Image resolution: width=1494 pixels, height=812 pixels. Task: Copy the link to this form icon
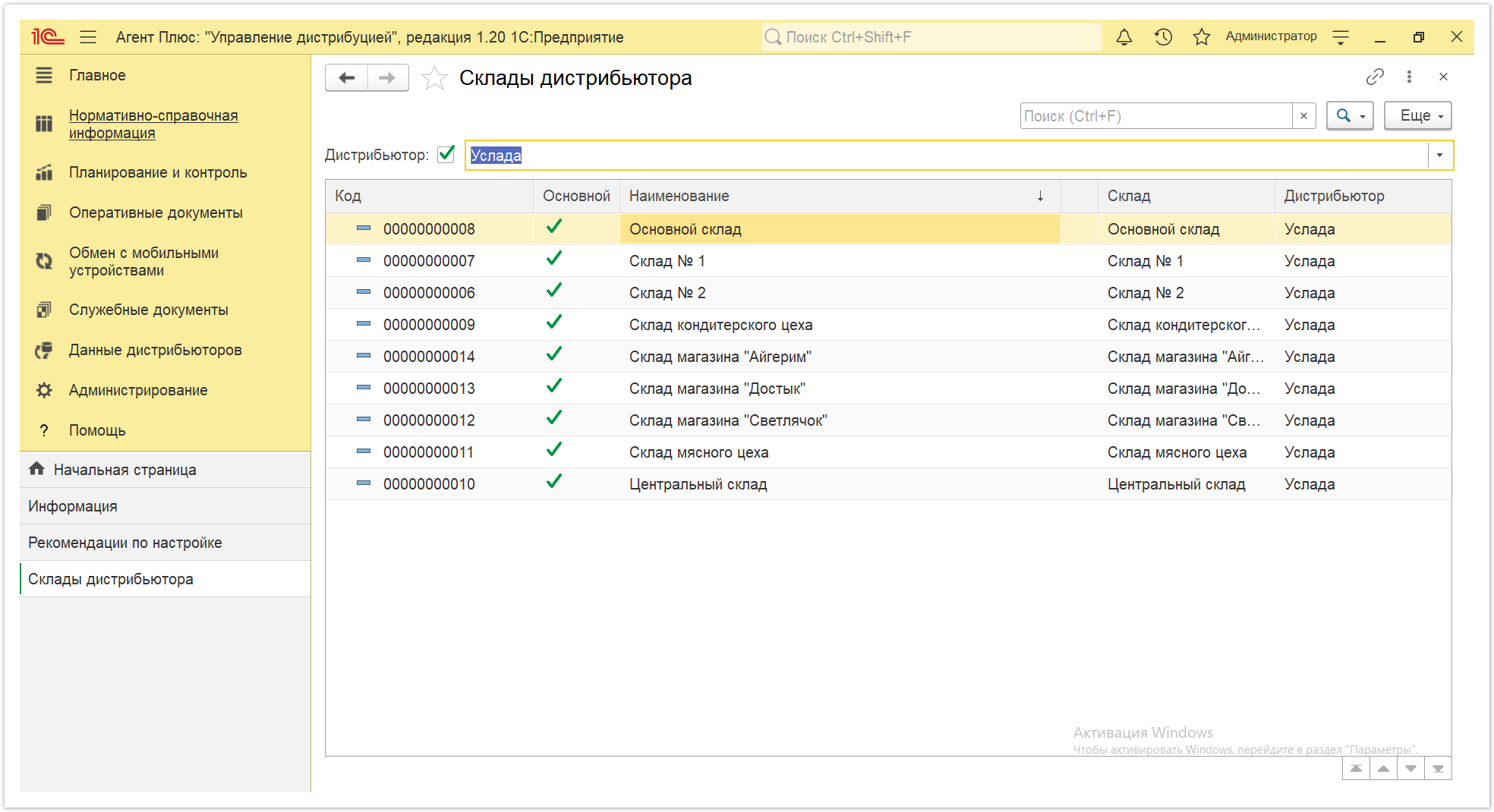click(x=1375, y=77)
